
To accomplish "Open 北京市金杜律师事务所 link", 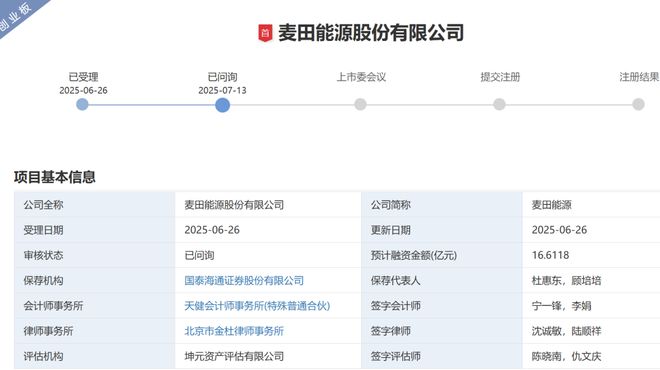I will tap(234, 331).
